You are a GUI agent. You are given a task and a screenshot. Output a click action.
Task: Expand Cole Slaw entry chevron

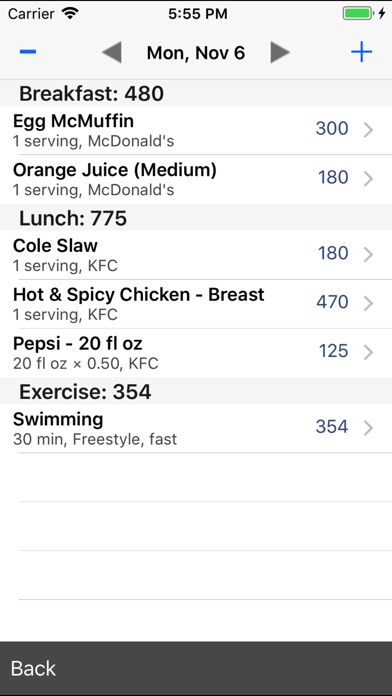point(368,254)
